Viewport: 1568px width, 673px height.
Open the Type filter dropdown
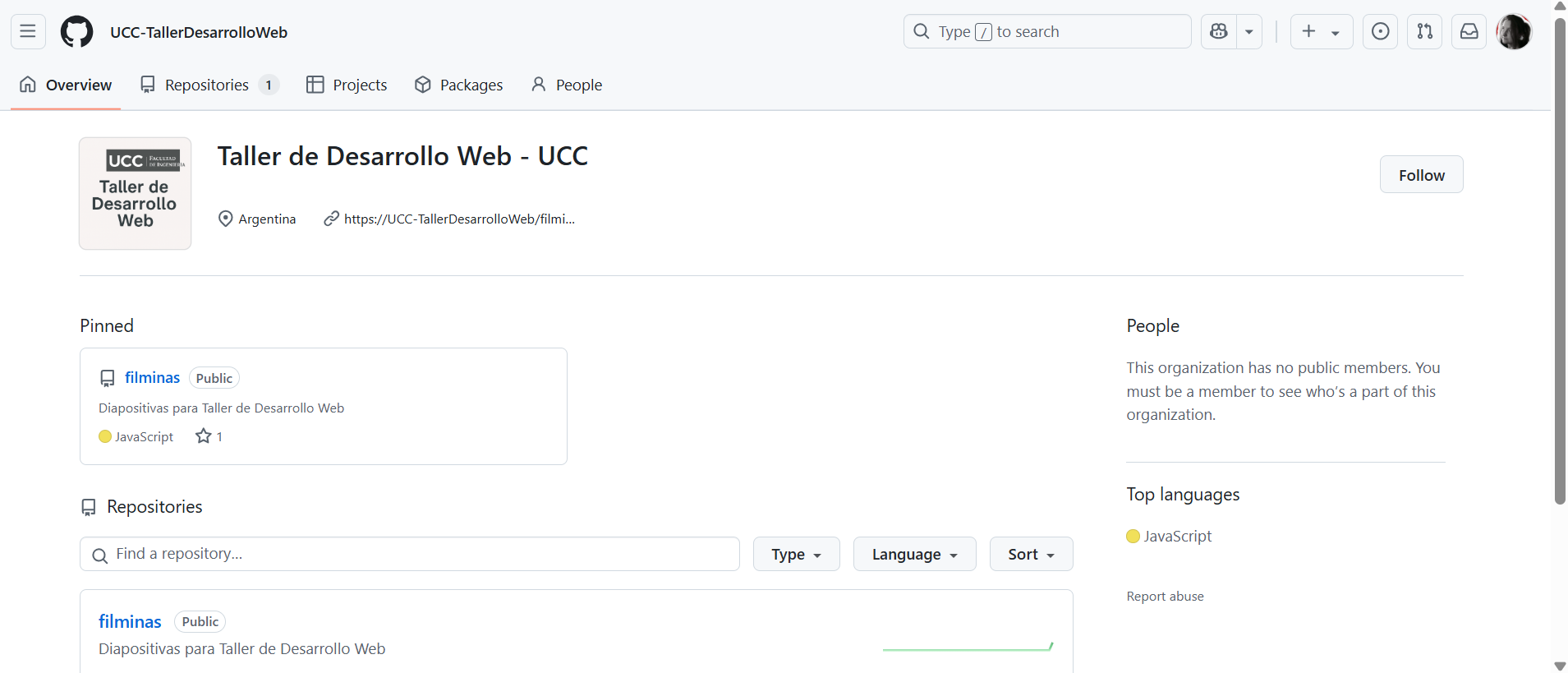point(796,554)
